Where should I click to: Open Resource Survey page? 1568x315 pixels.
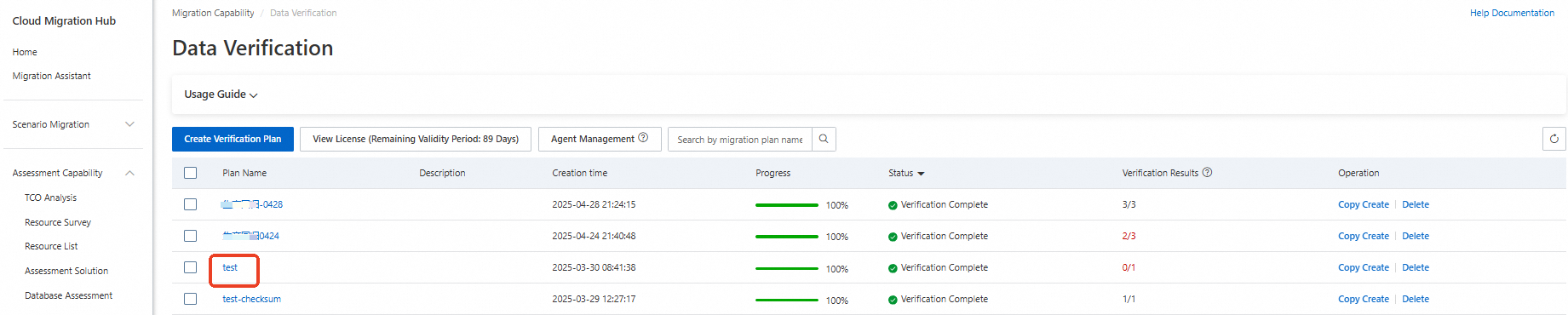pyautogui.click(x=58, y=222)
